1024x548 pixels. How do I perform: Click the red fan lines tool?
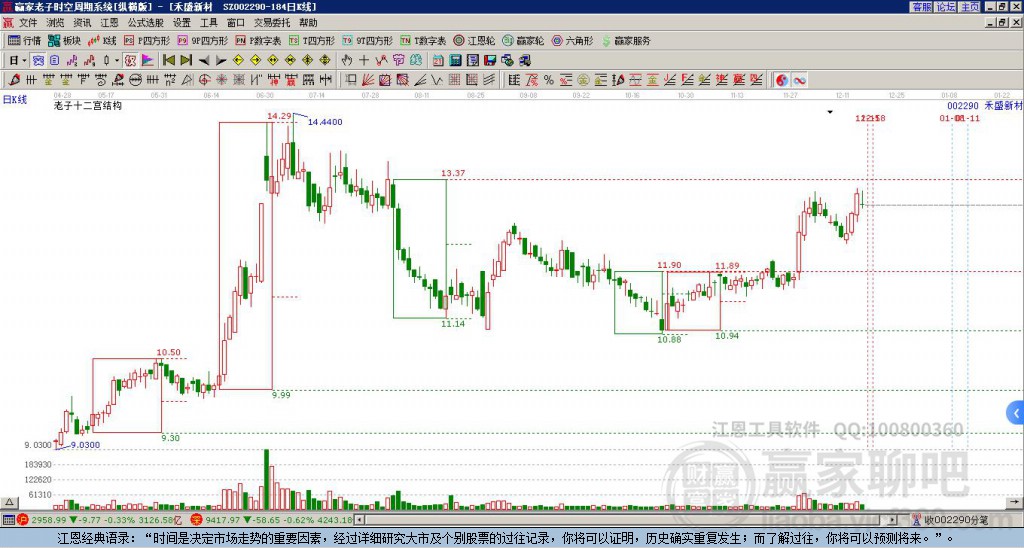[x=368, y=80]
